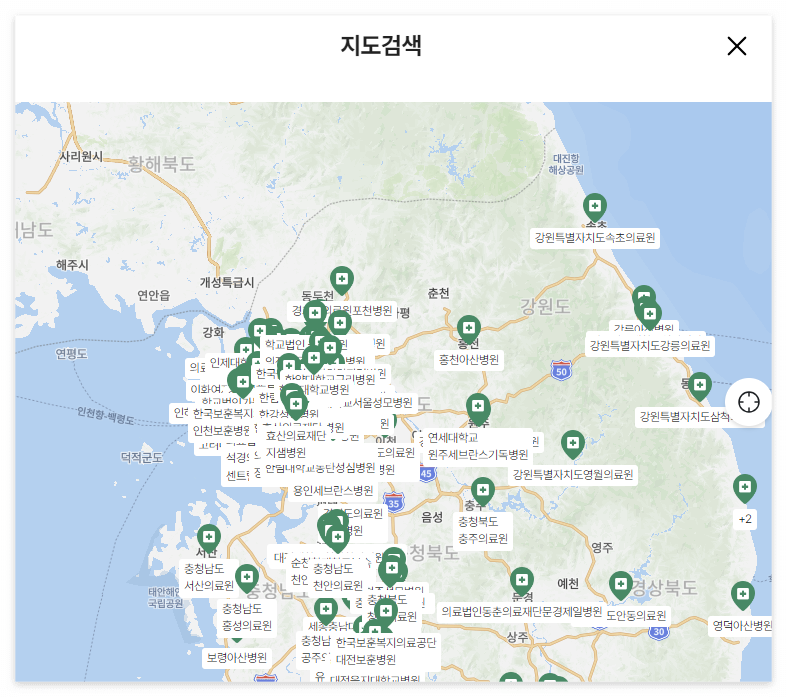Click the 삼척 hospital marker pin
This screenshot has height=697, width=787.
[x=700, y=387]
